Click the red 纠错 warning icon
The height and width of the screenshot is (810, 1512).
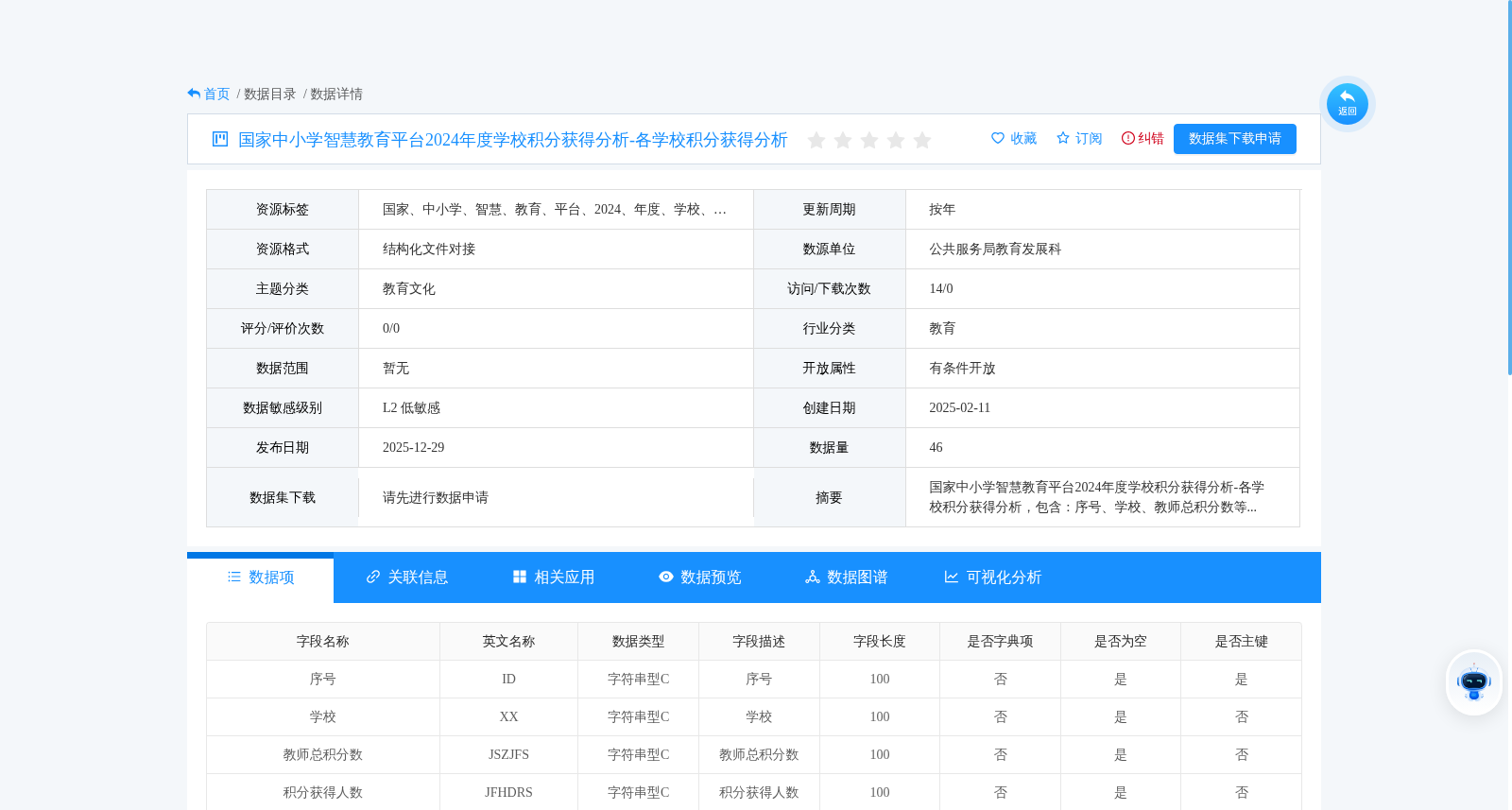pos(1127,138)
